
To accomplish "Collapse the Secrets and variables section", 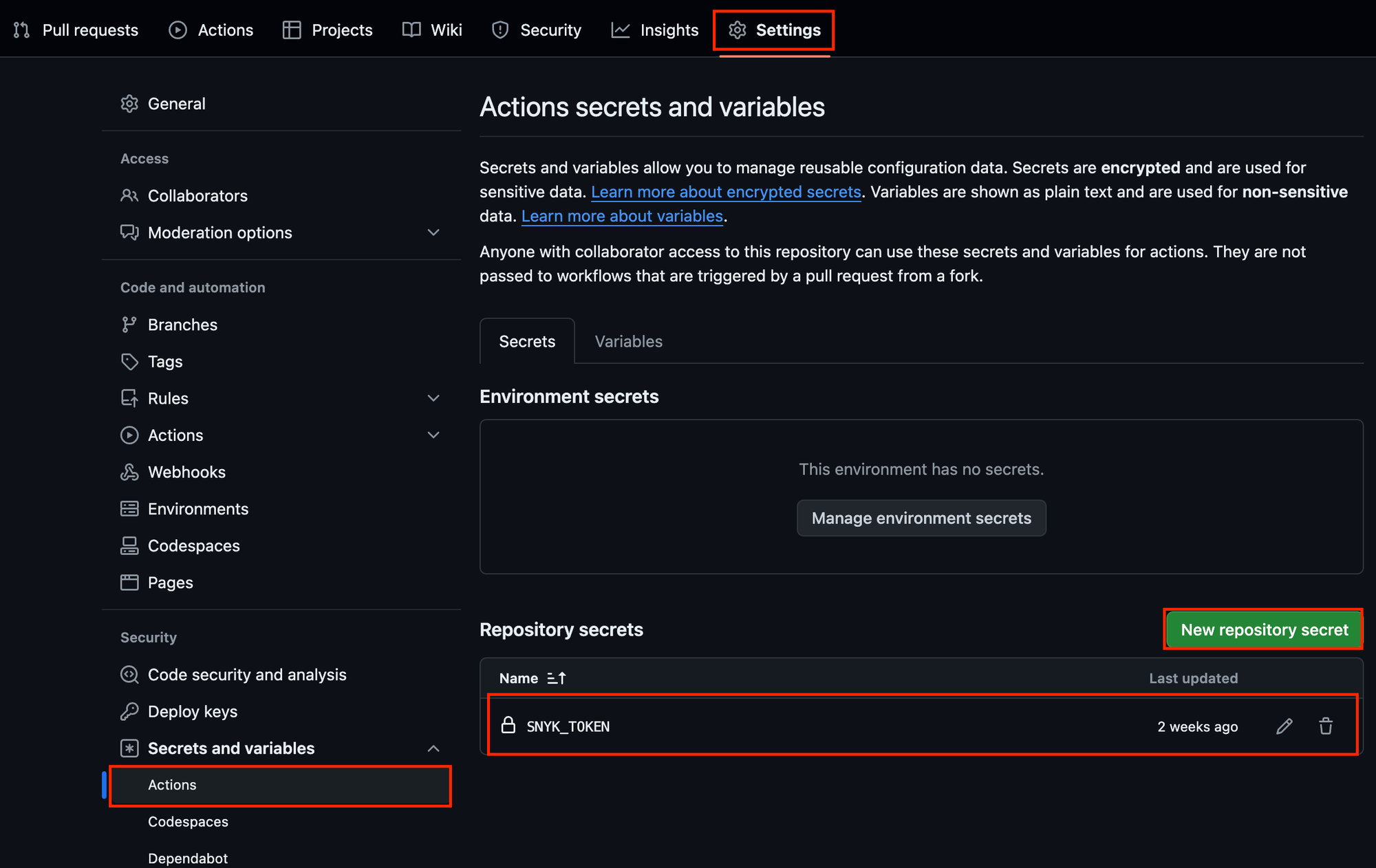I will 433,748.
